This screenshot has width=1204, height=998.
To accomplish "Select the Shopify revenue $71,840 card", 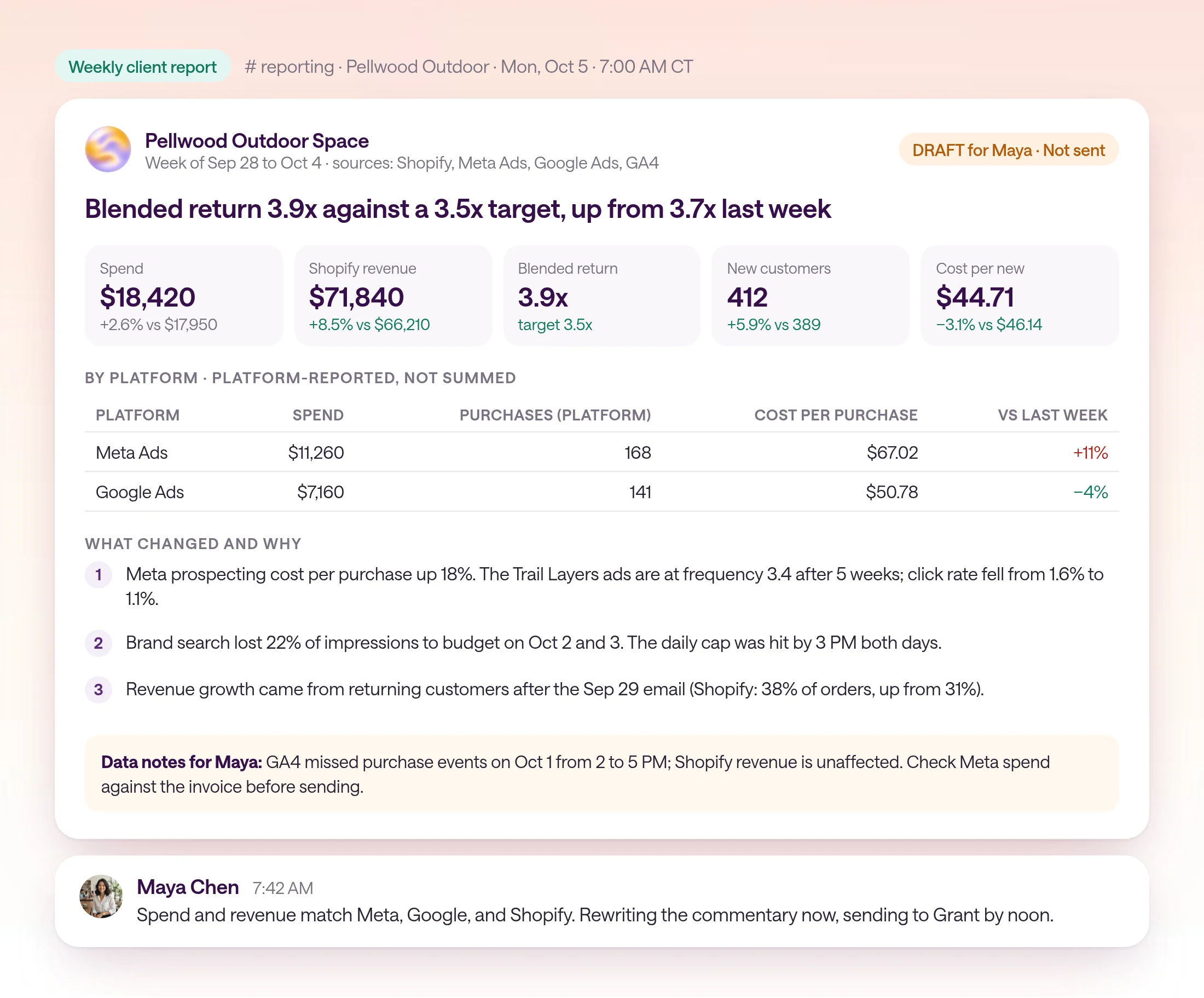I will tap(393, 296).
